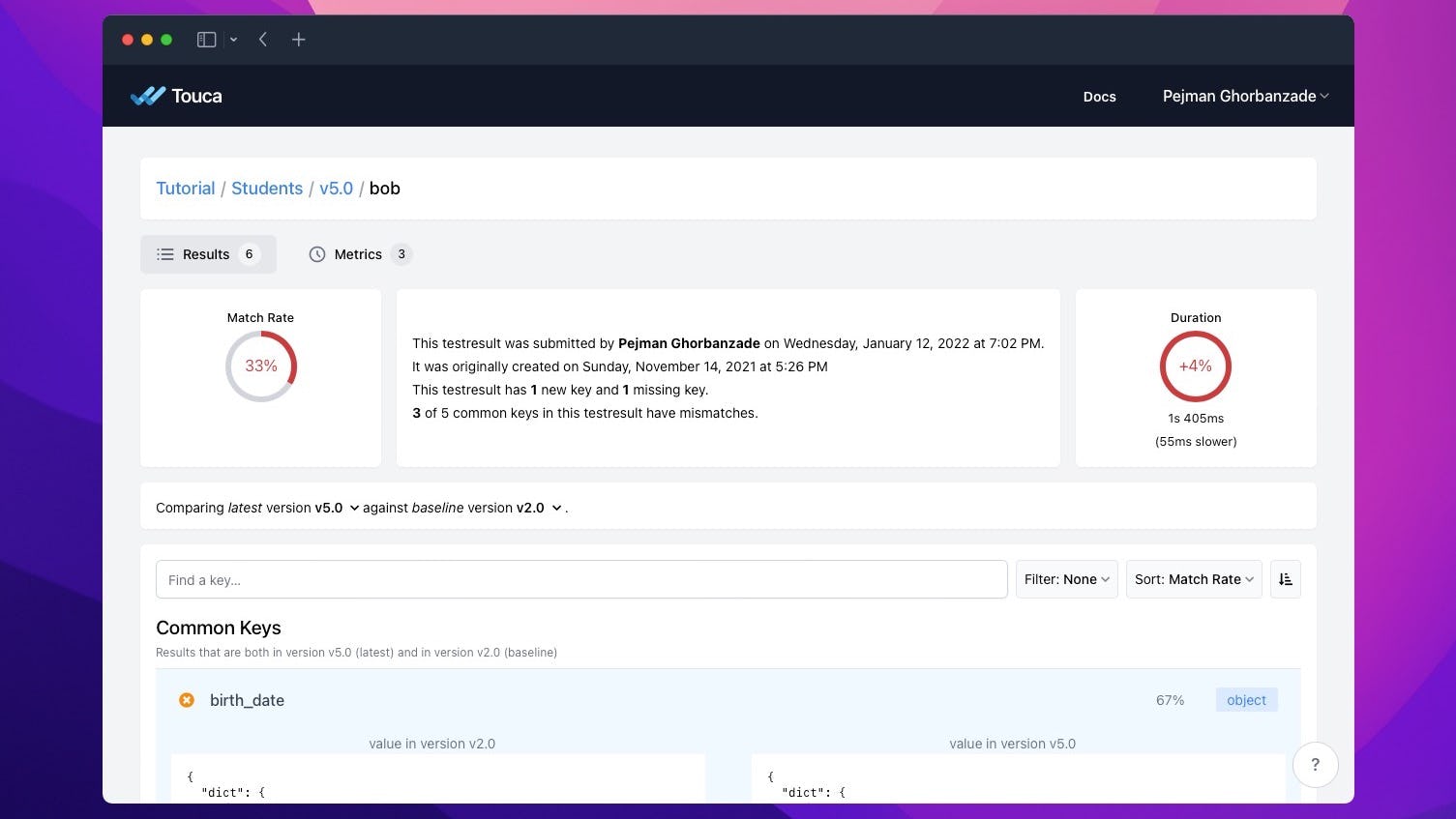Open the help question mark button
This screenshot has height=819, width=1456.
1316,765
